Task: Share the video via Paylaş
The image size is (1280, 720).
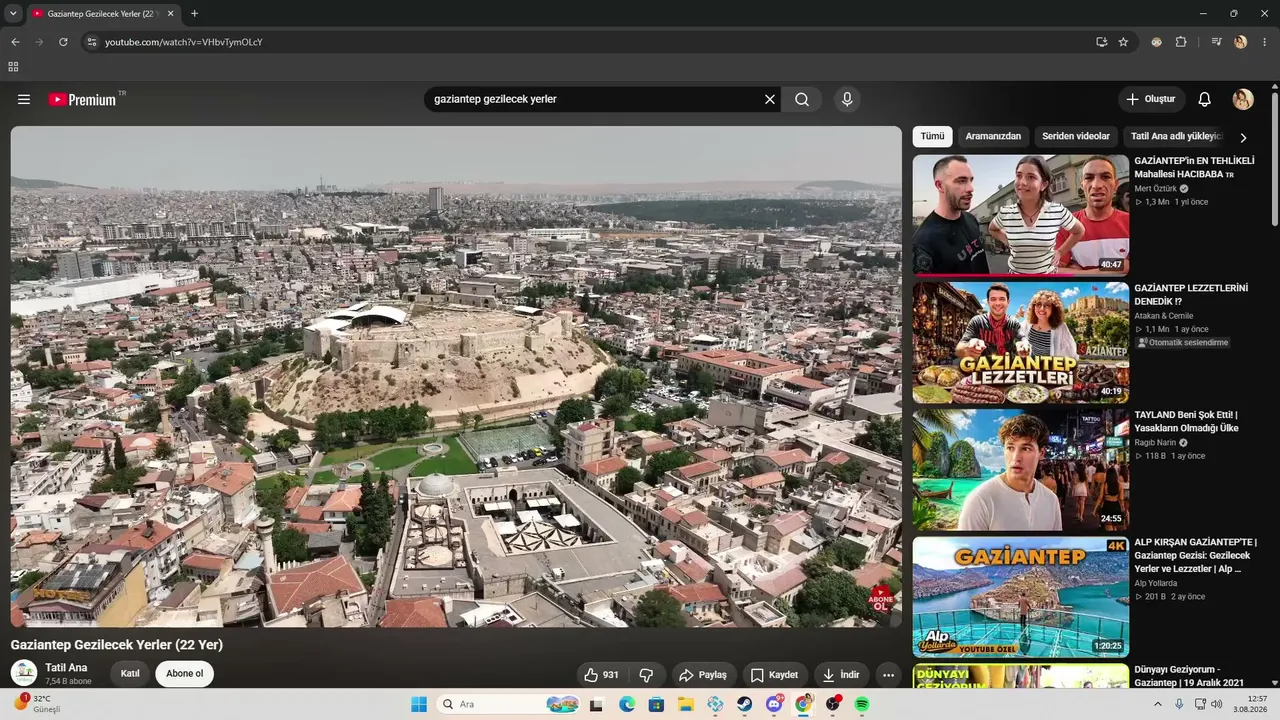Action: pyautogui.click(x=704, y=675)
